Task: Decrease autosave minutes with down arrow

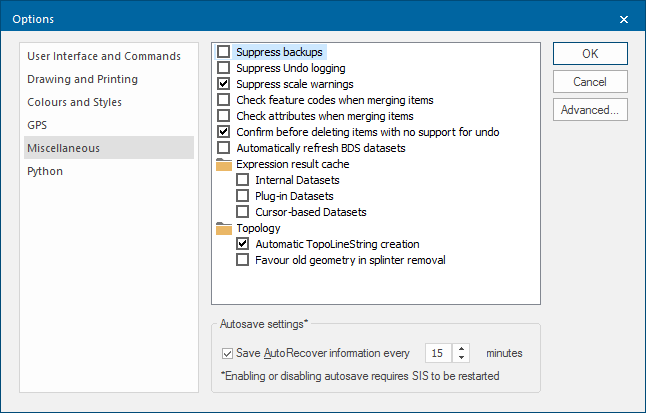Action: pos(461,358)
